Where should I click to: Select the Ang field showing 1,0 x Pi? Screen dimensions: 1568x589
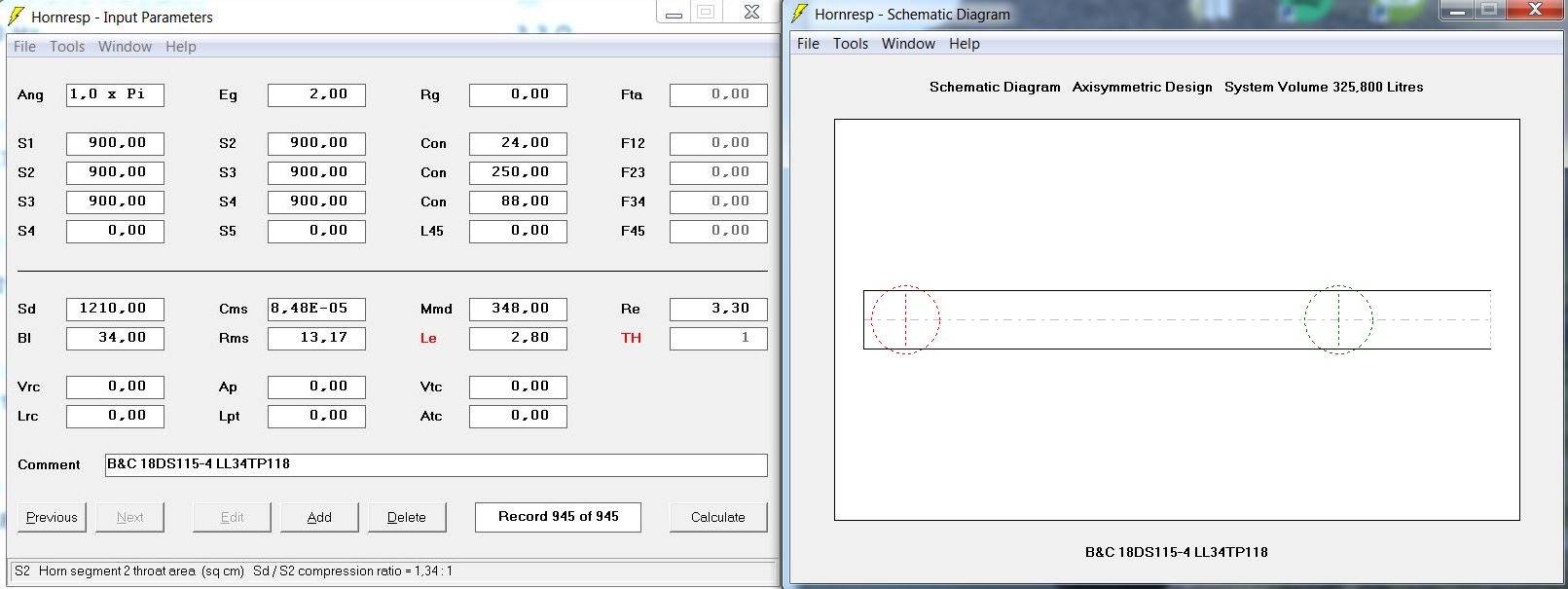tap(115, 94)
